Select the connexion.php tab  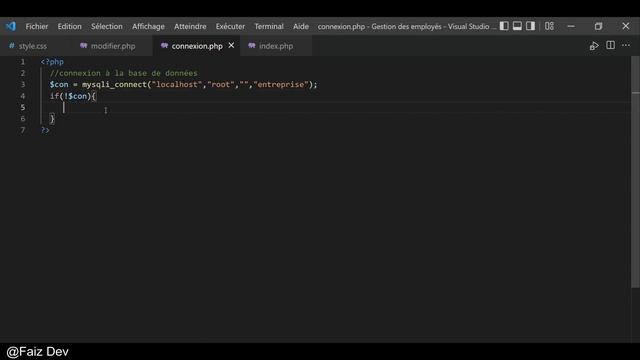pyautogui.click(x=197, y=46)
